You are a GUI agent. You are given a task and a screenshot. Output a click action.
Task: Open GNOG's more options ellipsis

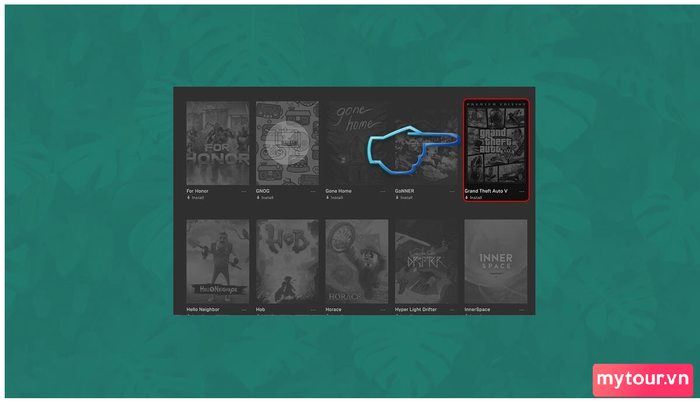(x=313, y=191)
